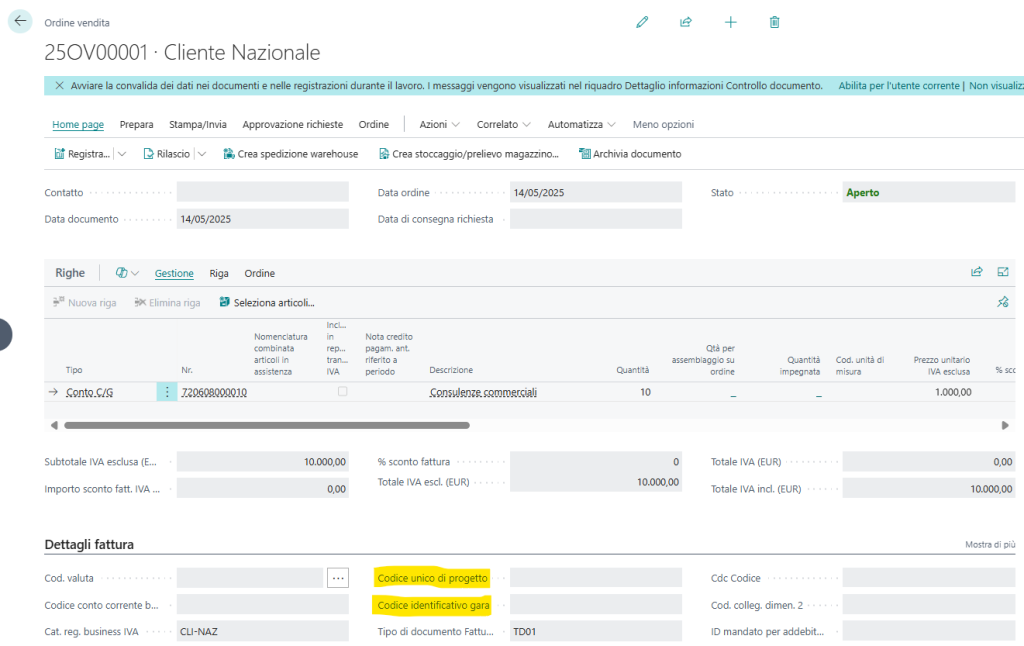Viewport: 1024px width, 646px height.
Task: Click the pin icon in Righe toolbar
Action: [x=1003, y=302]
